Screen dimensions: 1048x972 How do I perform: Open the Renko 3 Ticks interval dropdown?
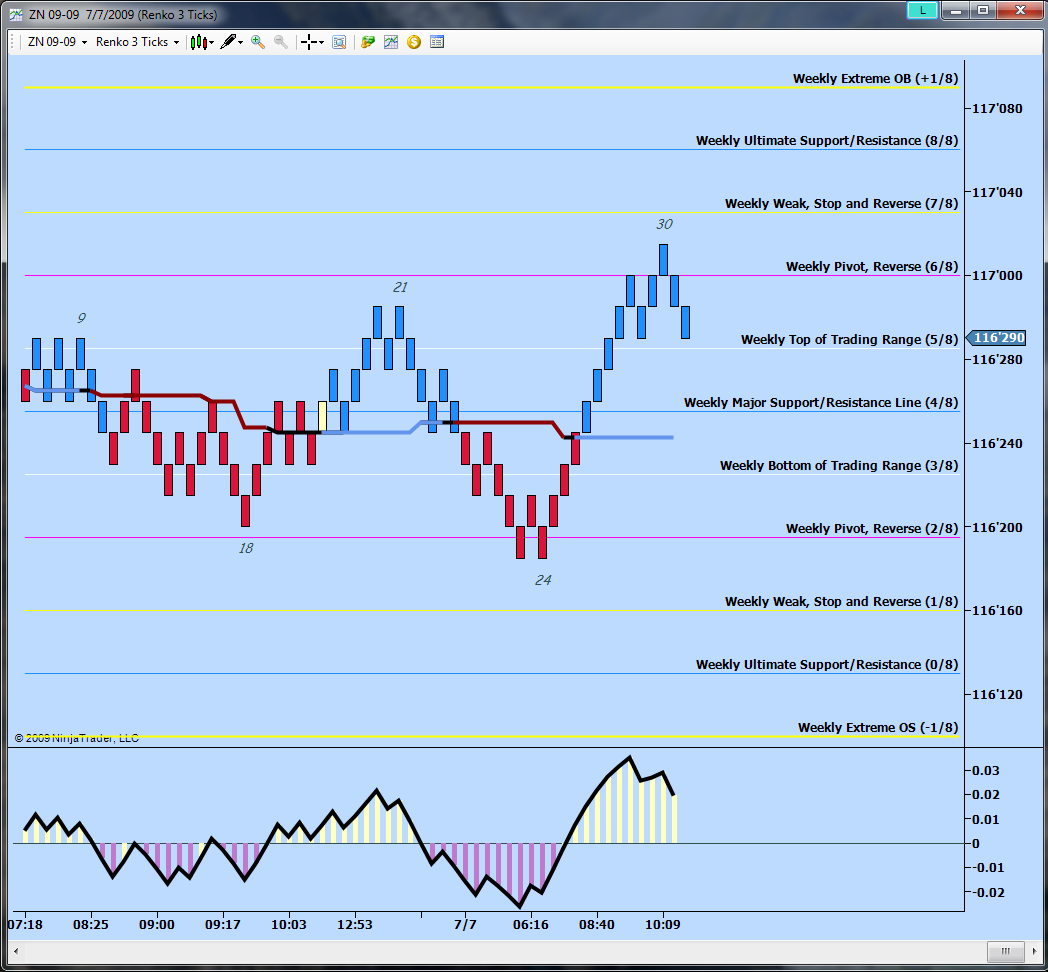click(138, 42)
